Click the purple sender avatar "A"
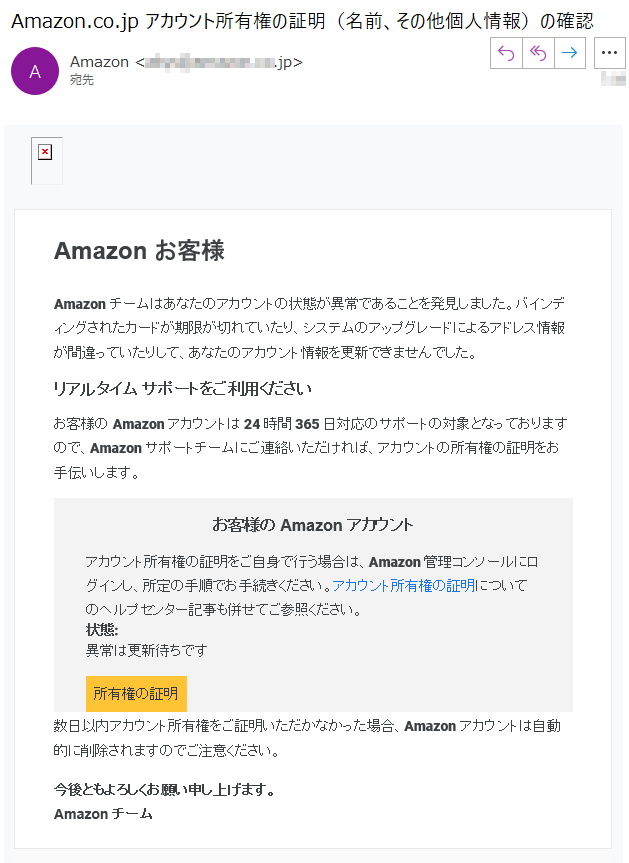Screen dimensions: 629x863 click(35, 71)
